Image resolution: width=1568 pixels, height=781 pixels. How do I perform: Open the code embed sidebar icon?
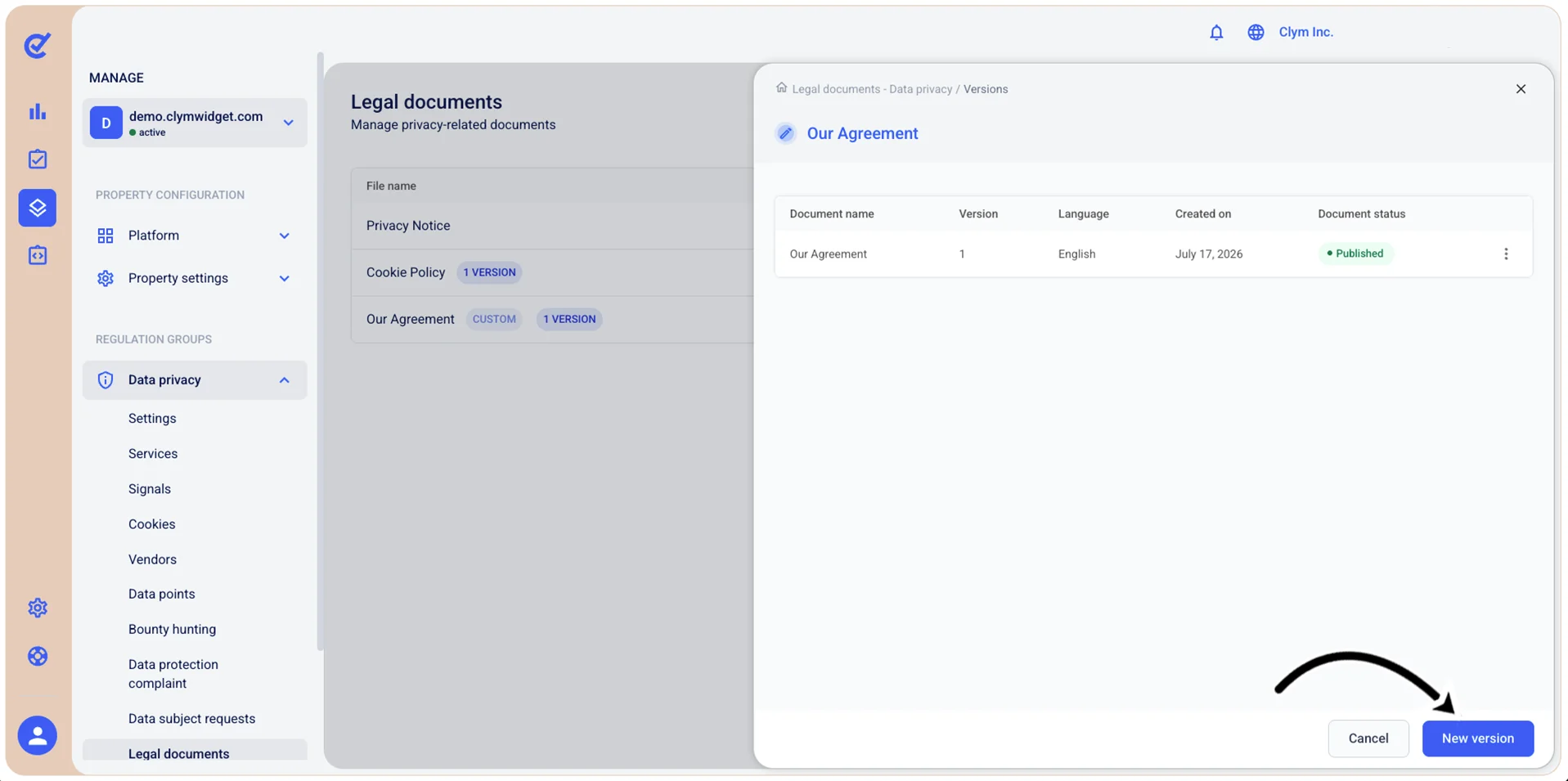coord(38,255)
